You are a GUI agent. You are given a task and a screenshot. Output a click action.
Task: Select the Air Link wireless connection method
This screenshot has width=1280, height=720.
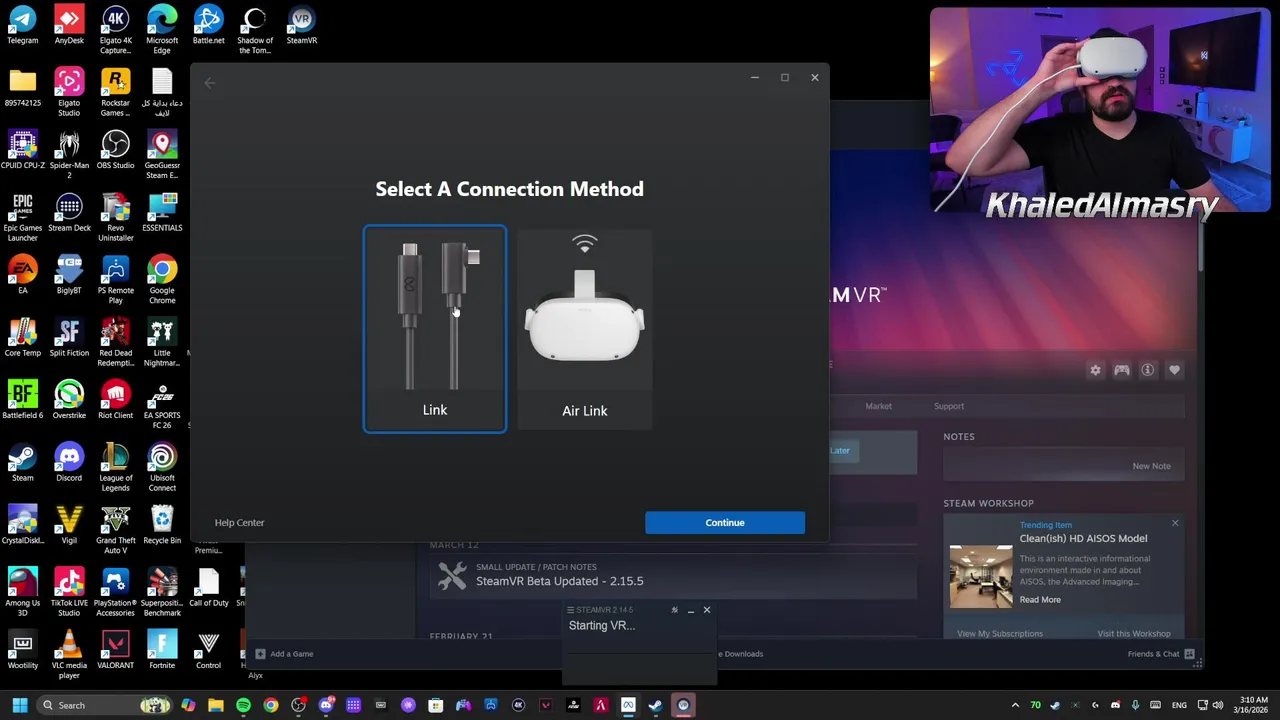(585, 329)
